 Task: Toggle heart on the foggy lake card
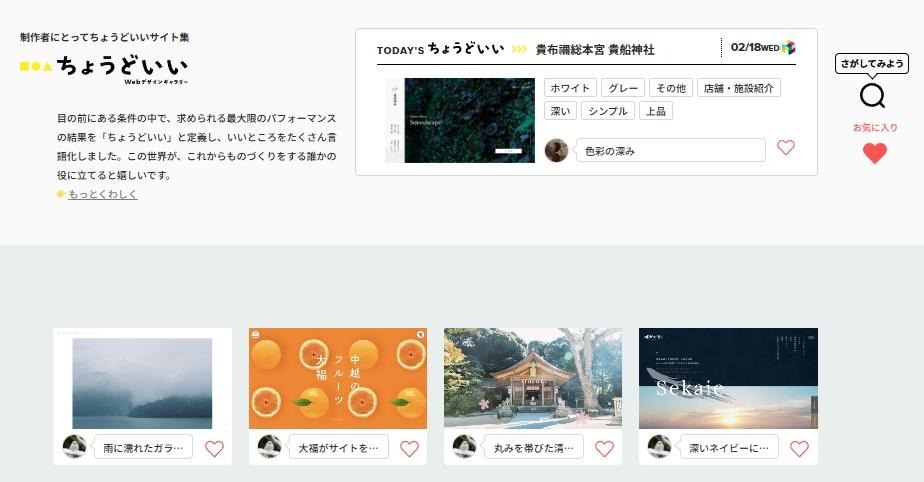point(214,448)
